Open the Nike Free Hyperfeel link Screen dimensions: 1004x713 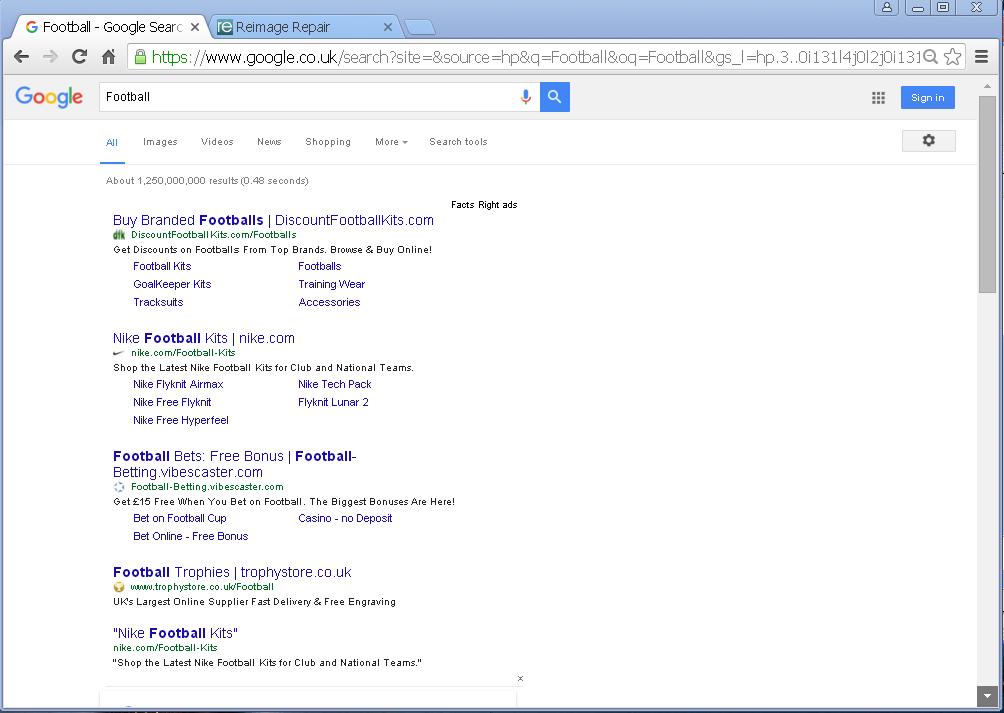tap(181, 420)
